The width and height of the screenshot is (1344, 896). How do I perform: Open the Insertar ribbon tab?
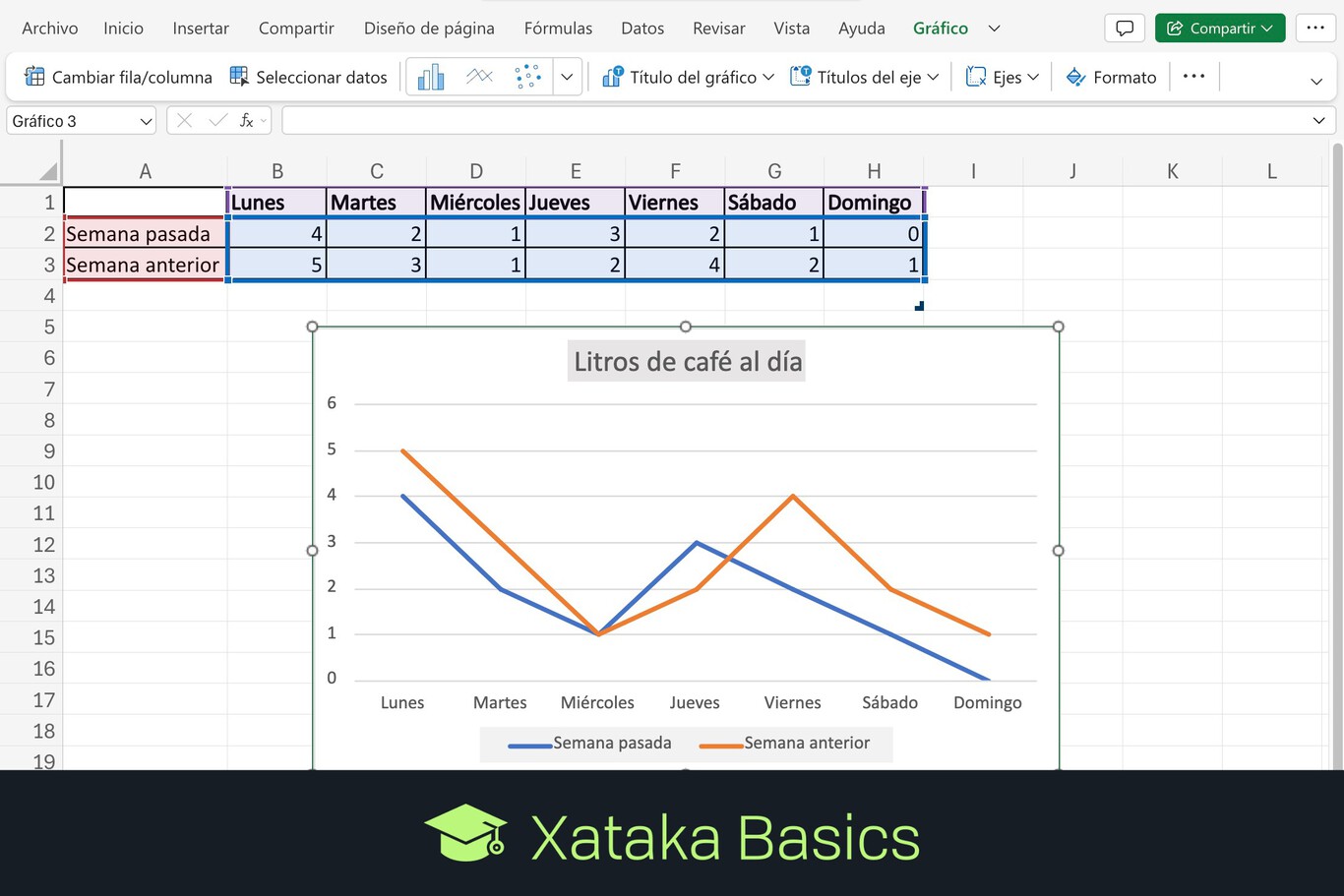[201, 28]
